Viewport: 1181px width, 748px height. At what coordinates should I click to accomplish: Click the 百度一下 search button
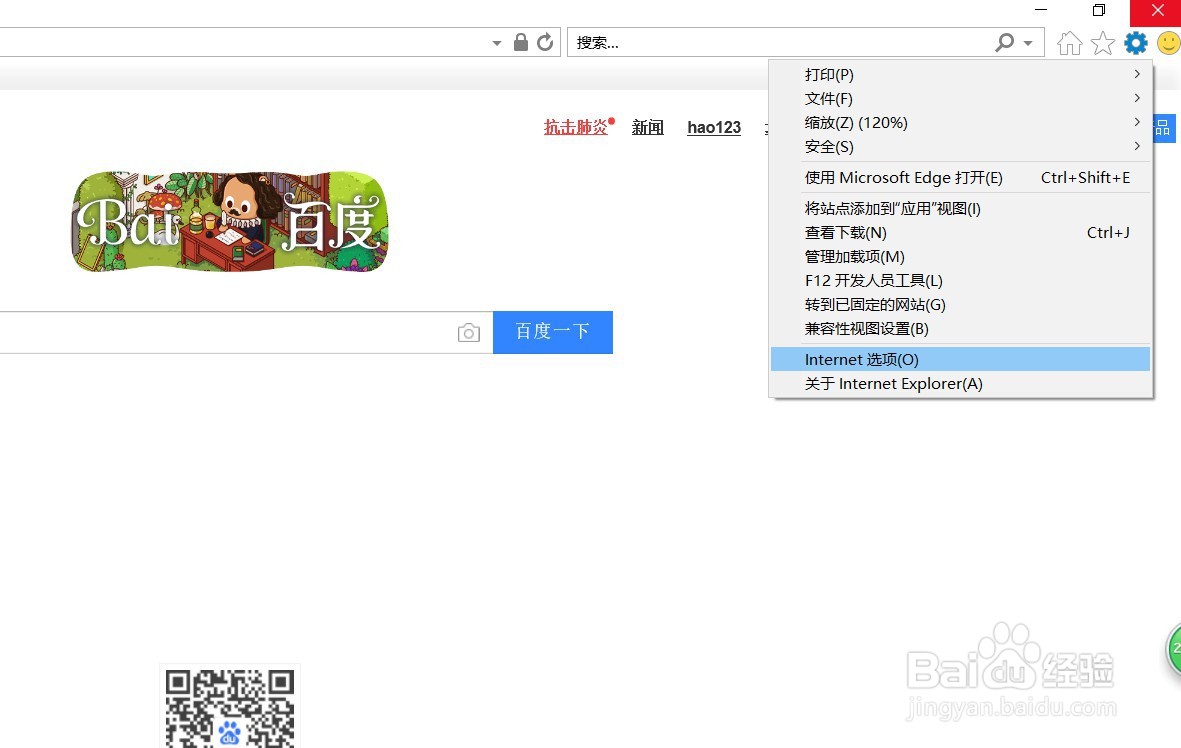pyautogui.click(x=553, y=332)
